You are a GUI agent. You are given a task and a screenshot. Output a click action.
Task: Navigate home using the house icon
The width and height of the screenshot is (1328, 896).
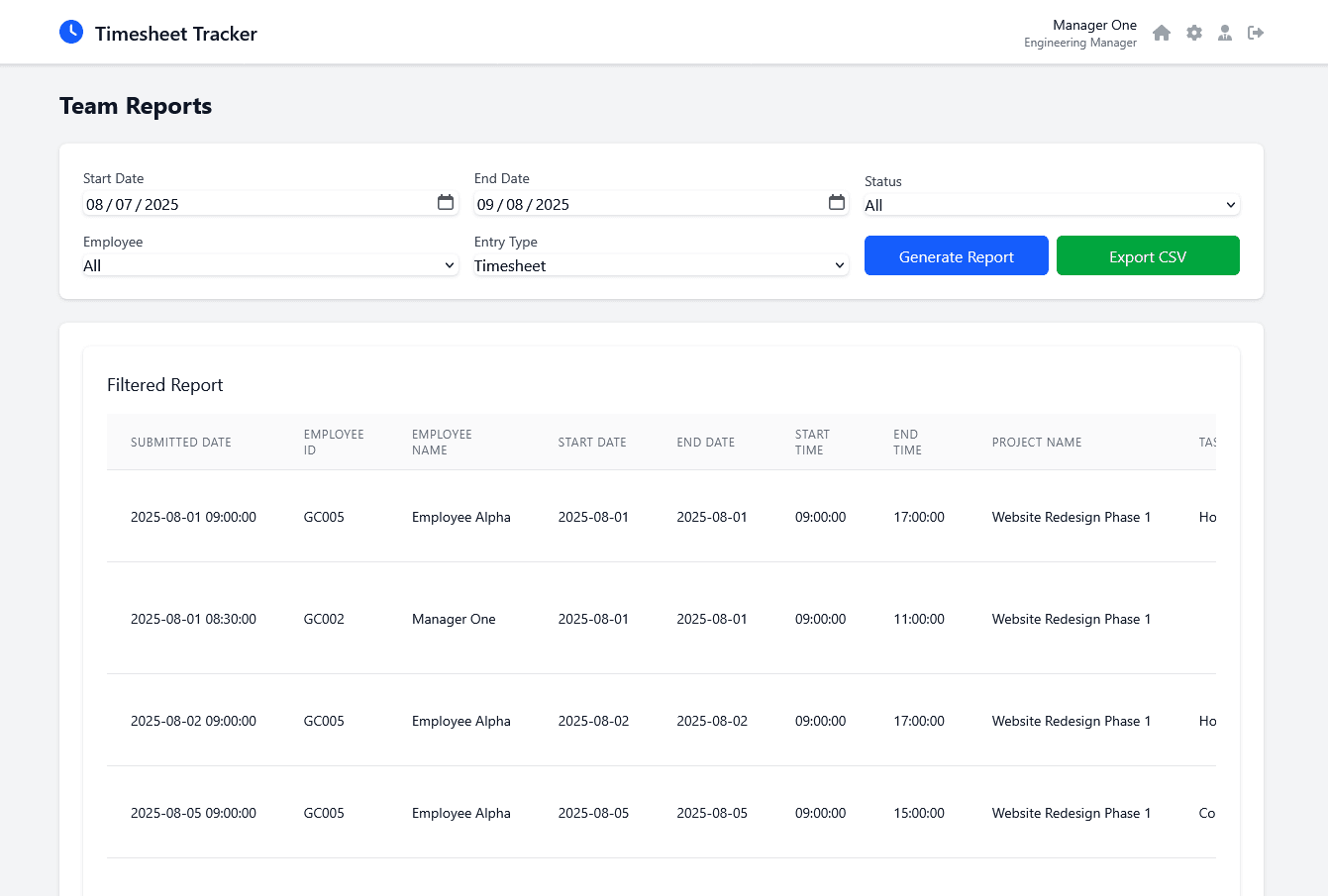[1162, 33]
